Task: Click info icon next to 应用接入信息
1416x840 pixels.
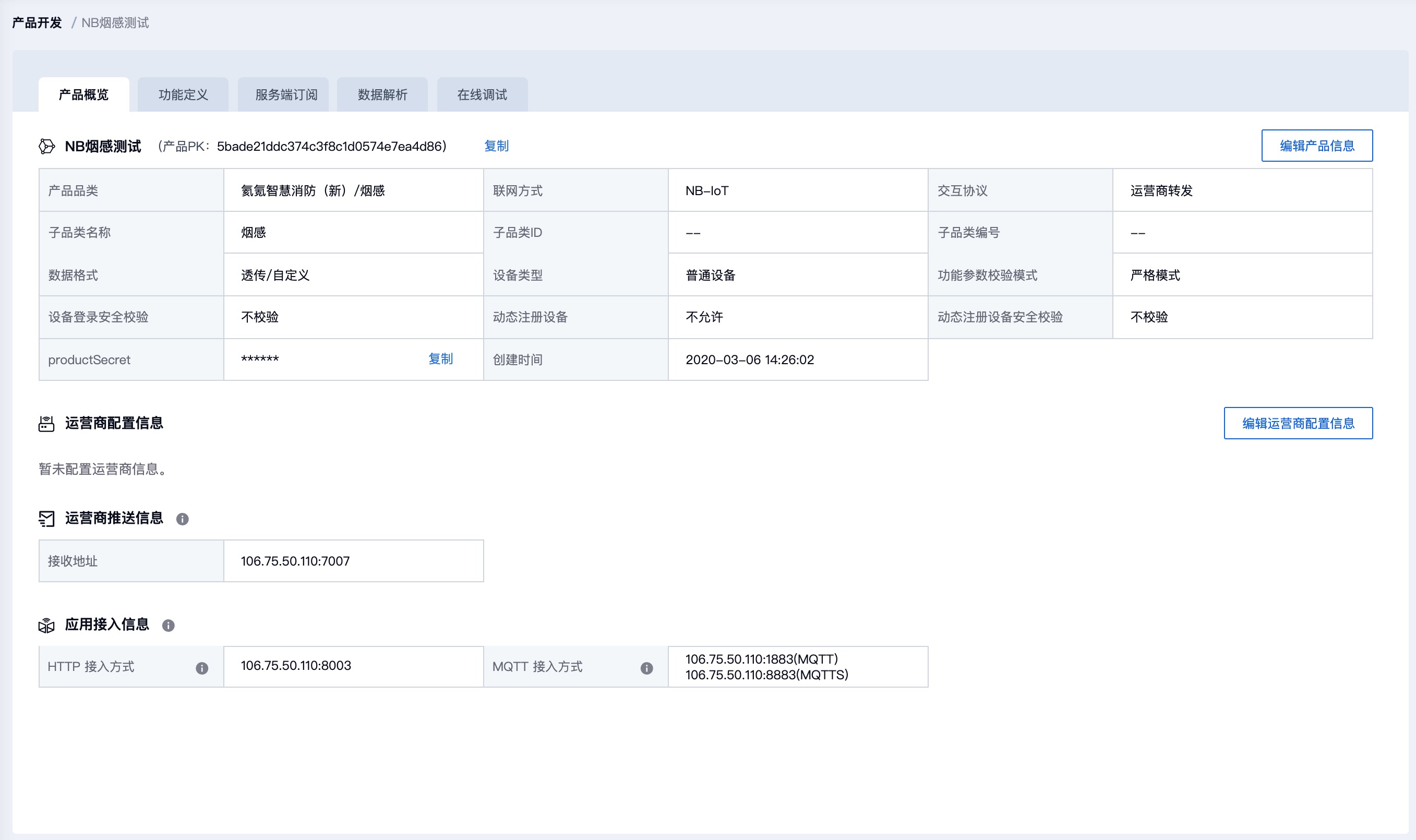Action: (168, 626)
